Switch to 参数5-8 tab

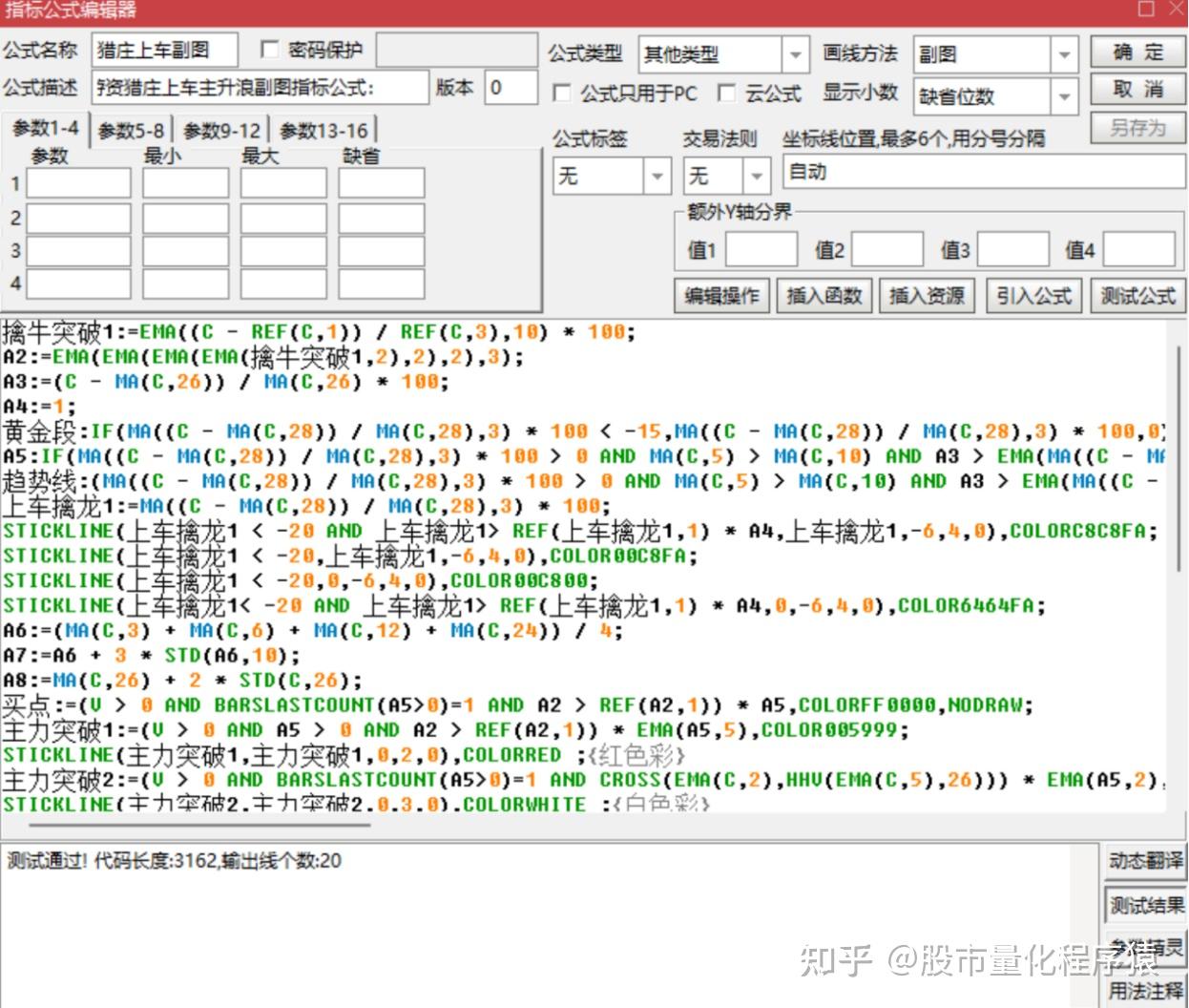(132, 131)
